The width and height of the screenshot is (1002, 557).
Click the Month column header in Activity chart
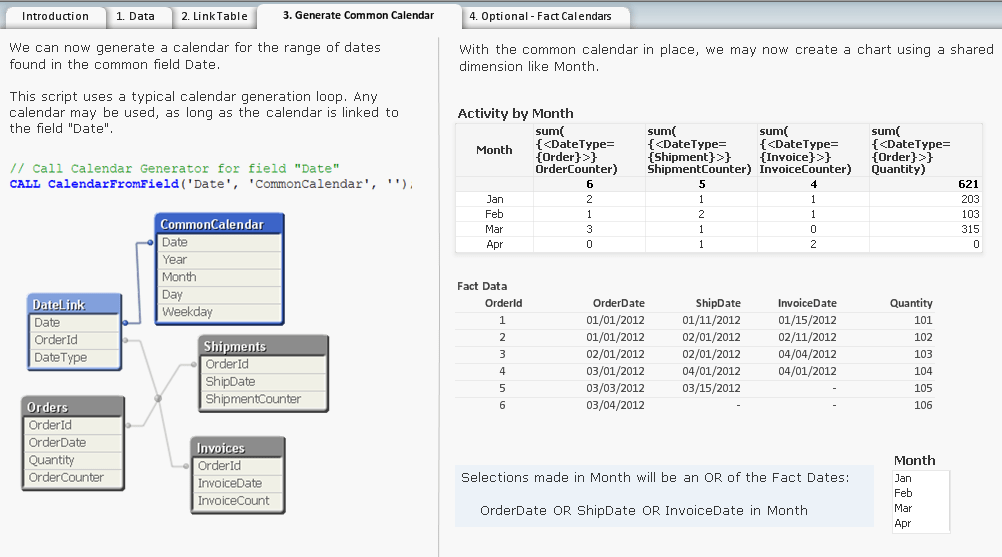tap(494, 150)
